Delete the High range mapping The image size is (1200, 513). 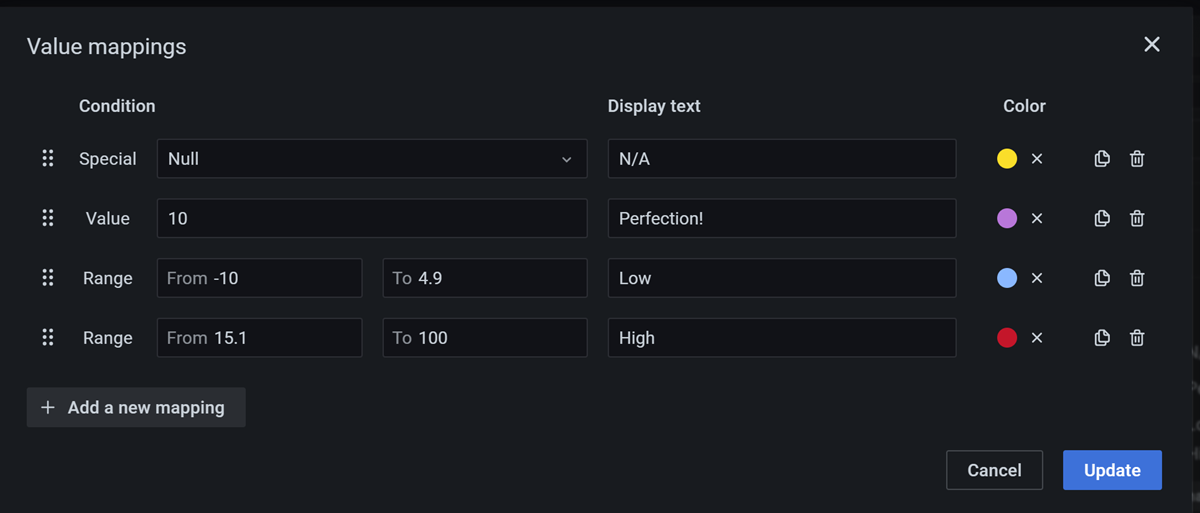point(1137,338)
